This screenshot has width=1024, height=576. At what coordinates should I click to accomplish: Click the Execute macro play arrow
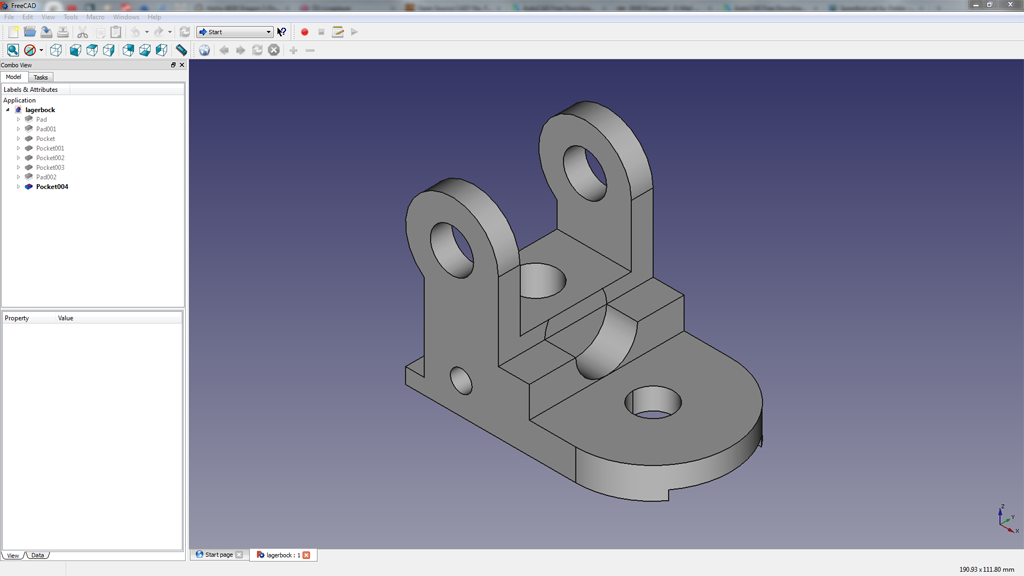tap(355, 32)
